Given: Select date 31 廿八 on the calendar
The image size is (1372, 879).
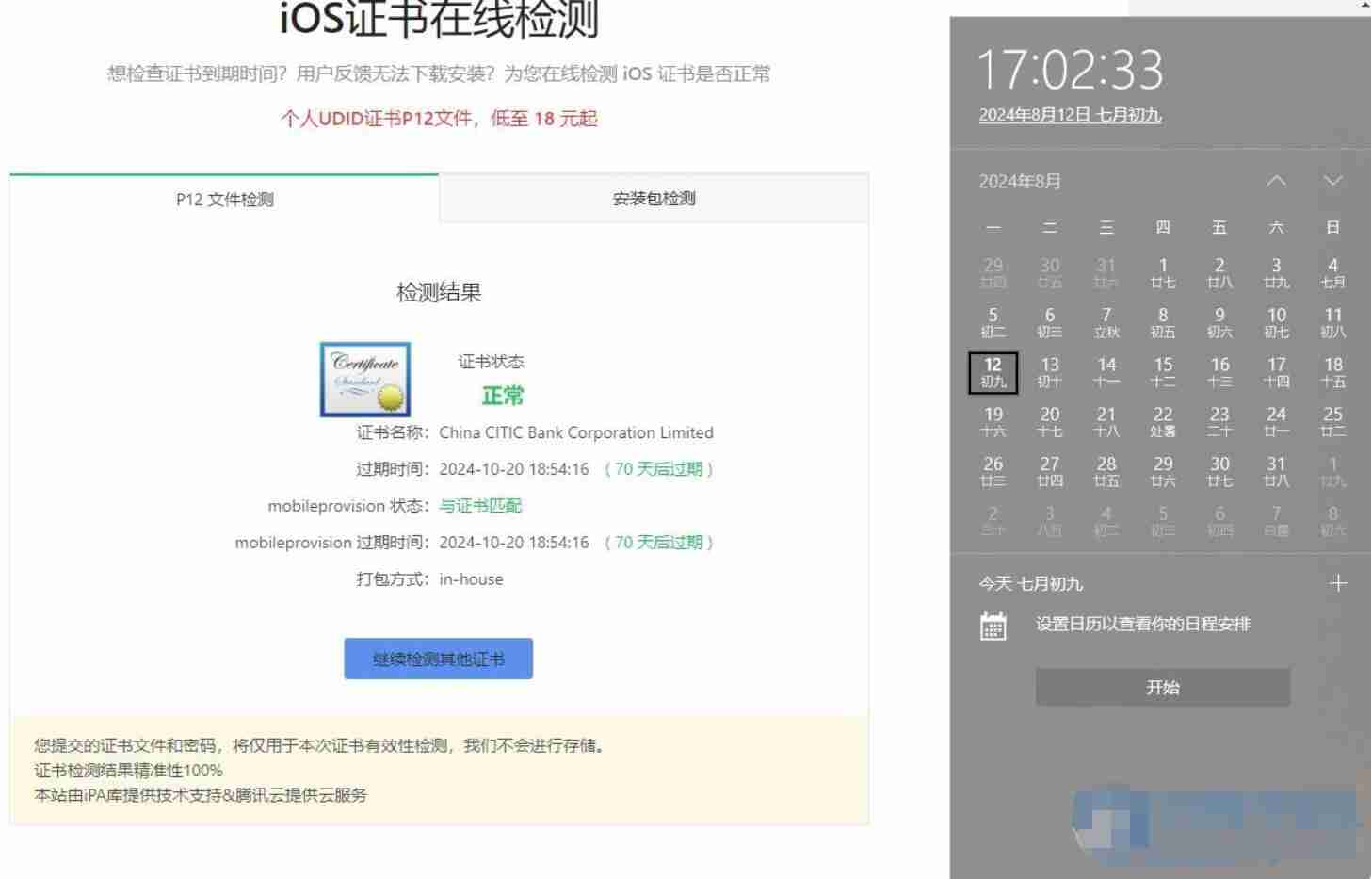Looking at the screenshot, I should click(x=1276, y=470).
